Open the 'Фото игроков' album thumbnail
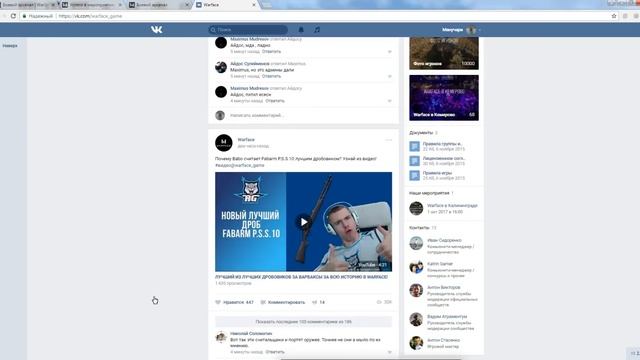Image resolution: width=640 pixels, height=360 pixels. click(444, 53)
